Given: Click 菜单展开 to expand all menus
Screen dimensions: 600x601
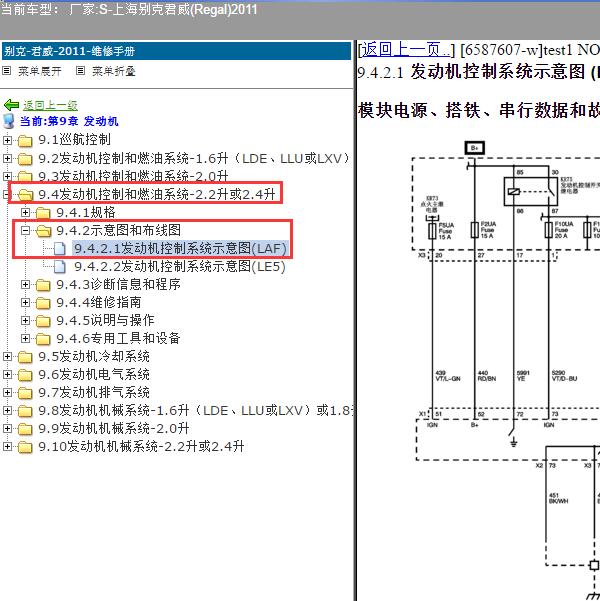Looking at the screenshot, I should (x=40, y=71).
